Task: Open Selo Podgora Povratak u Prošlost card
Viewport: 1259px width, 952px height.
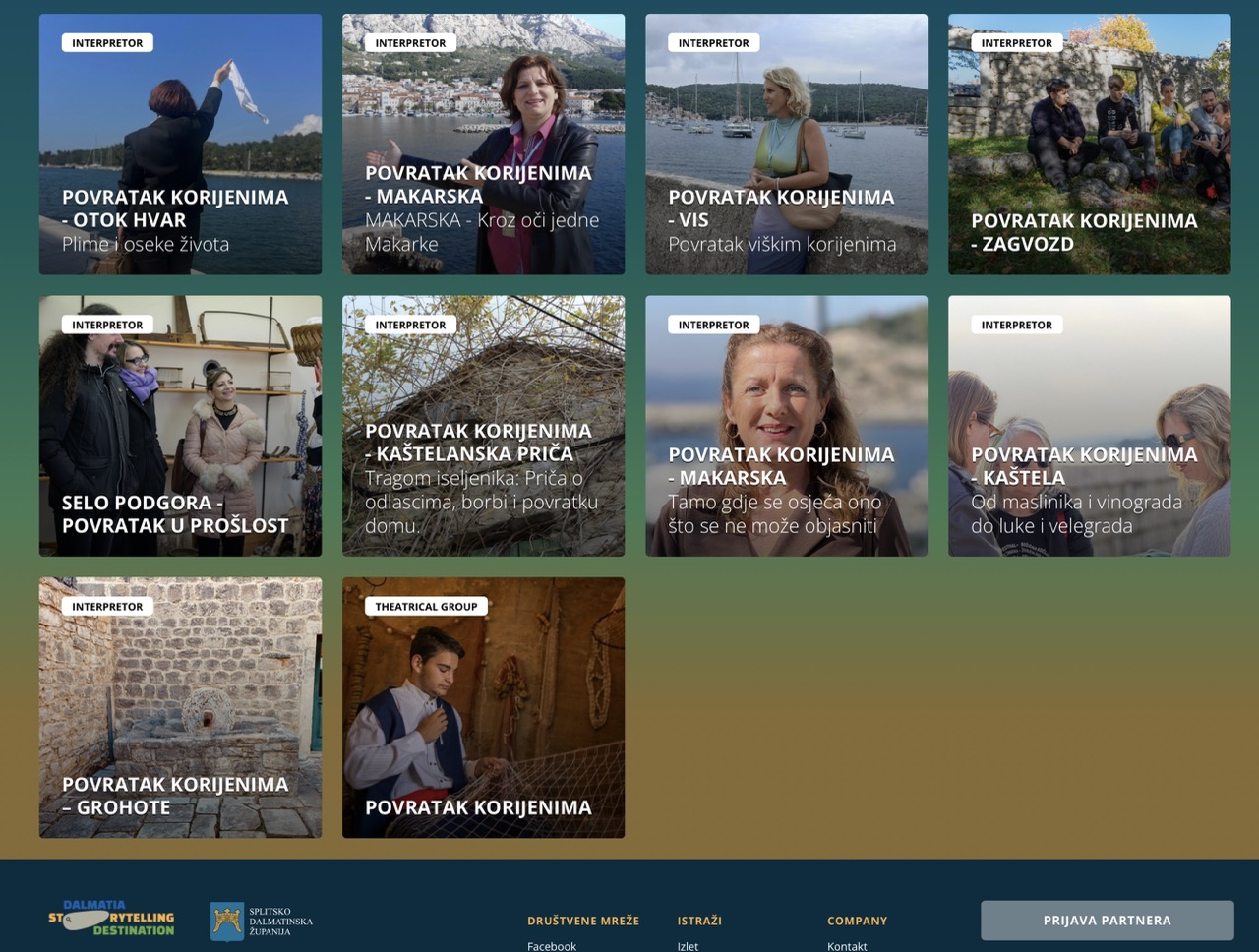Action: [180, 426]
